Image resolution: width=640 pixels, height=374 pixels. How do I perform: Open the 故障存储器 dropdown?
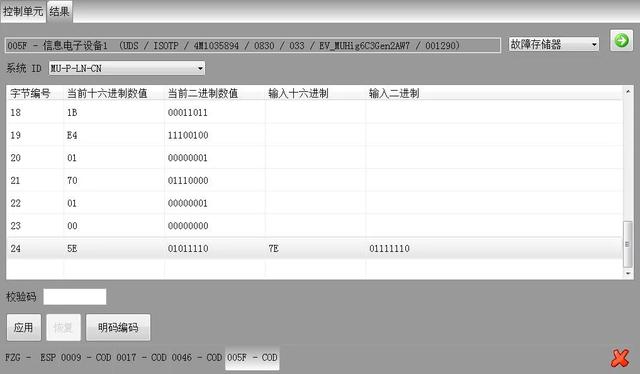click(x=553, y=44)
